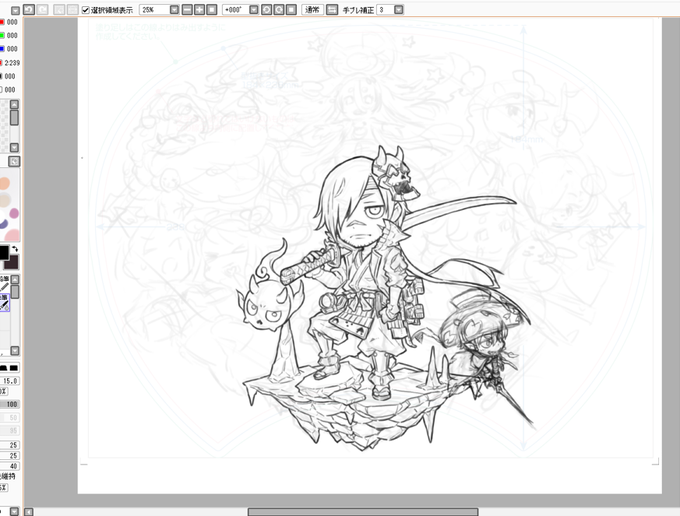
Task: Flip canvas horizontally icon
Action: (332, 10)
